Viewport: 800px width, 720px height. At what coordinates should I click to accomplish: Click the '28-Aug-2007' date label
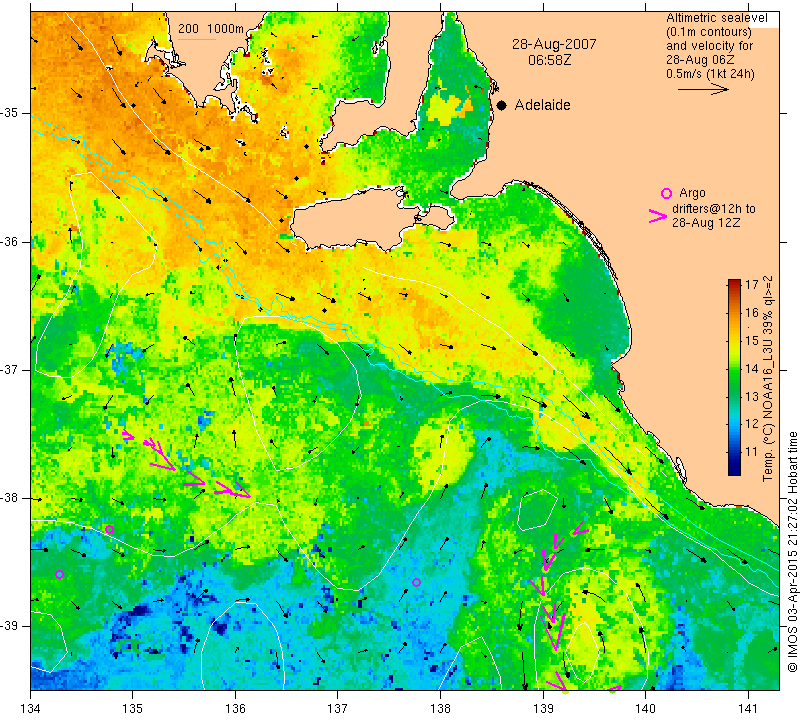tap(554, 44)
